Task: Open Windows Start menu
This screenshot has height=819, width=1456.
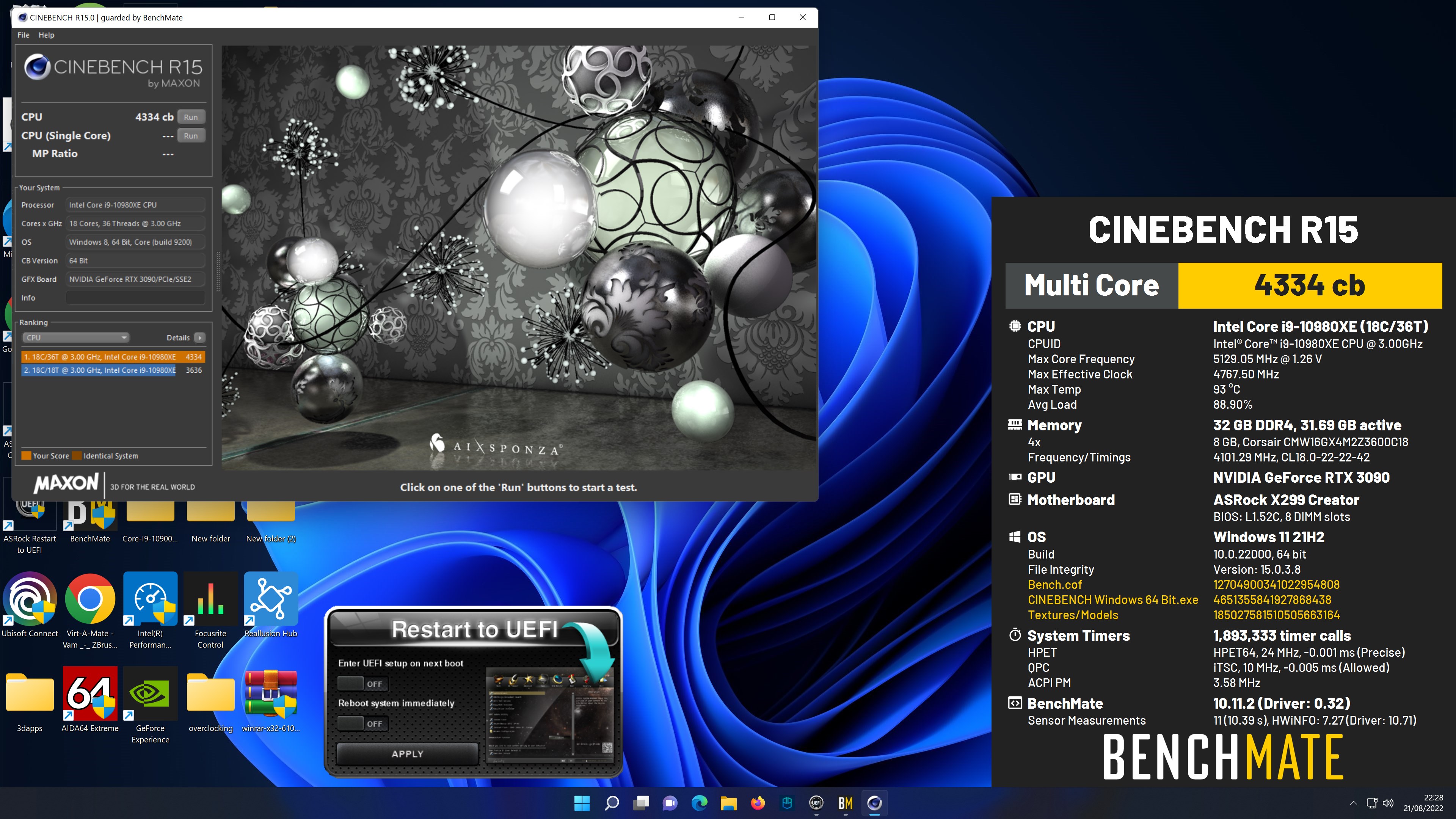Action: (582, 803)
